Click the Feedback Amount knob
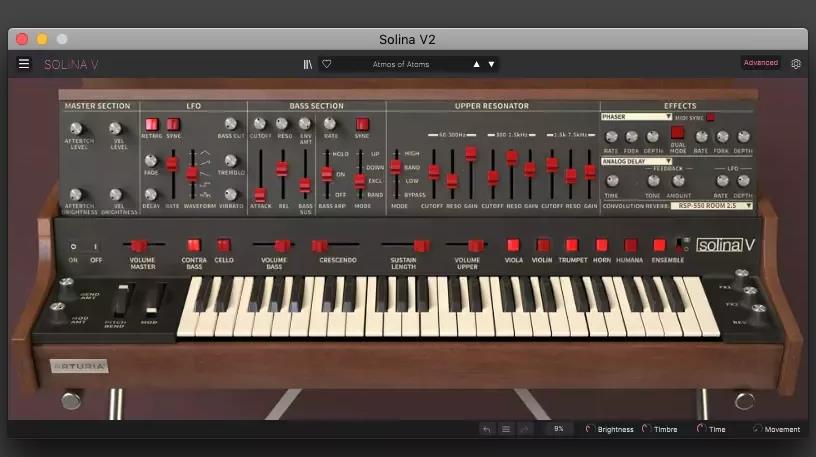 (678, 181)
